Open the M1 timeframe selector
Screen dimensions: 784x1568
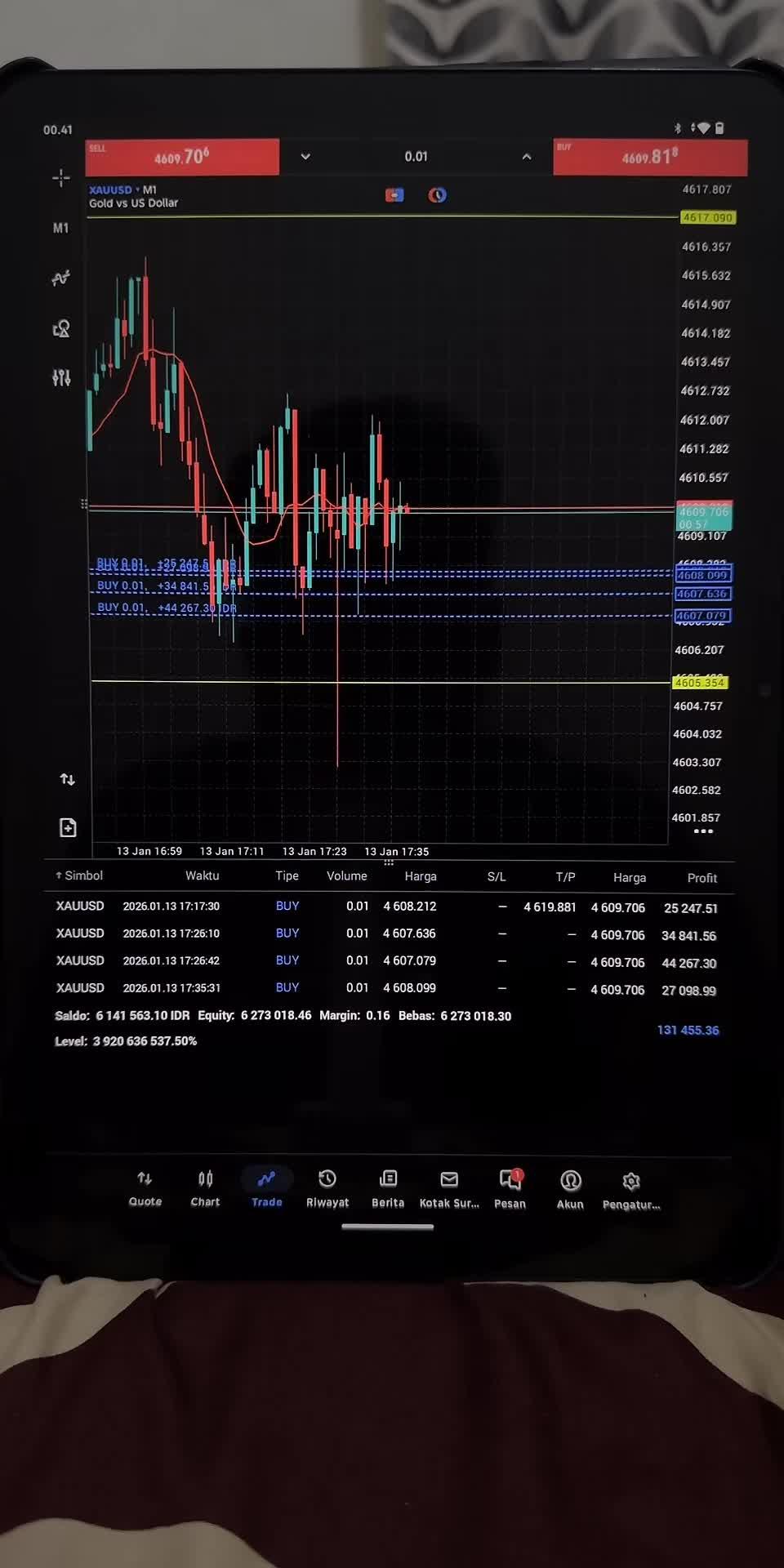pos(61,228)
